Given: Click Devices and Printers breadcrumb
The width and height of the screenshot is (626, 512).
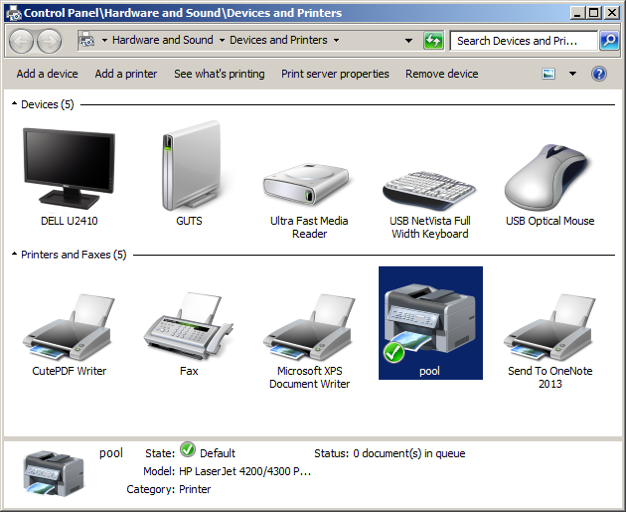Looking at the screenshot, I should click(278, 40).
